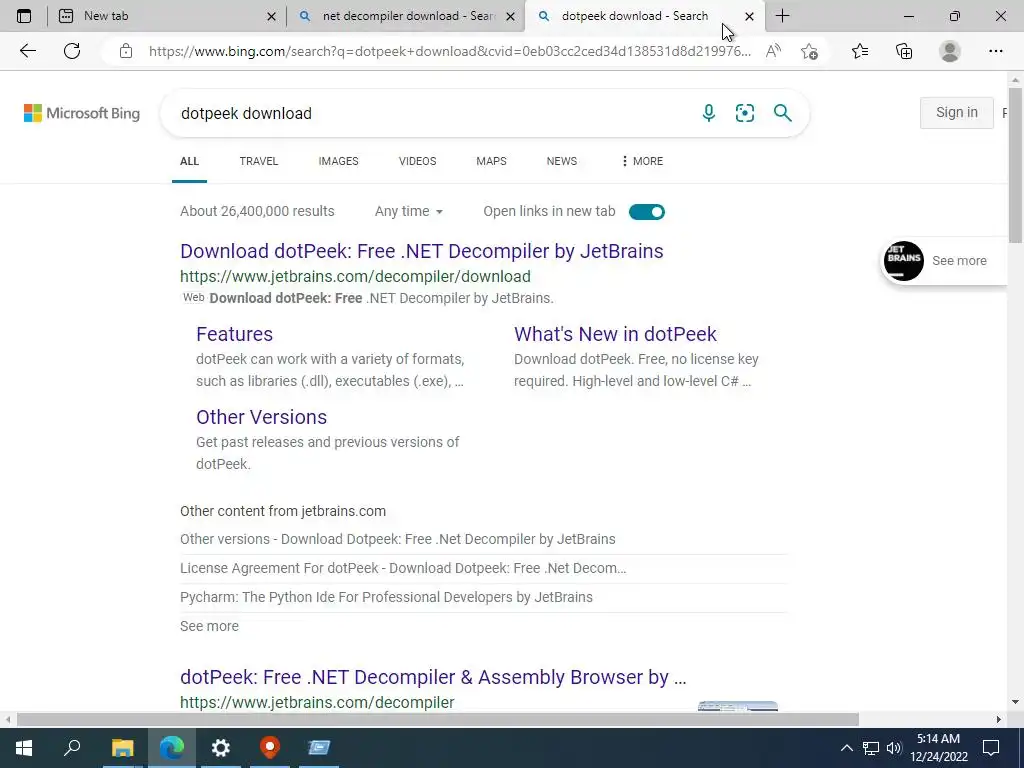The width and height of the screenshot is (1024, 768).
Task: Open the Features sublink
Action: click(x=234, y=334)
